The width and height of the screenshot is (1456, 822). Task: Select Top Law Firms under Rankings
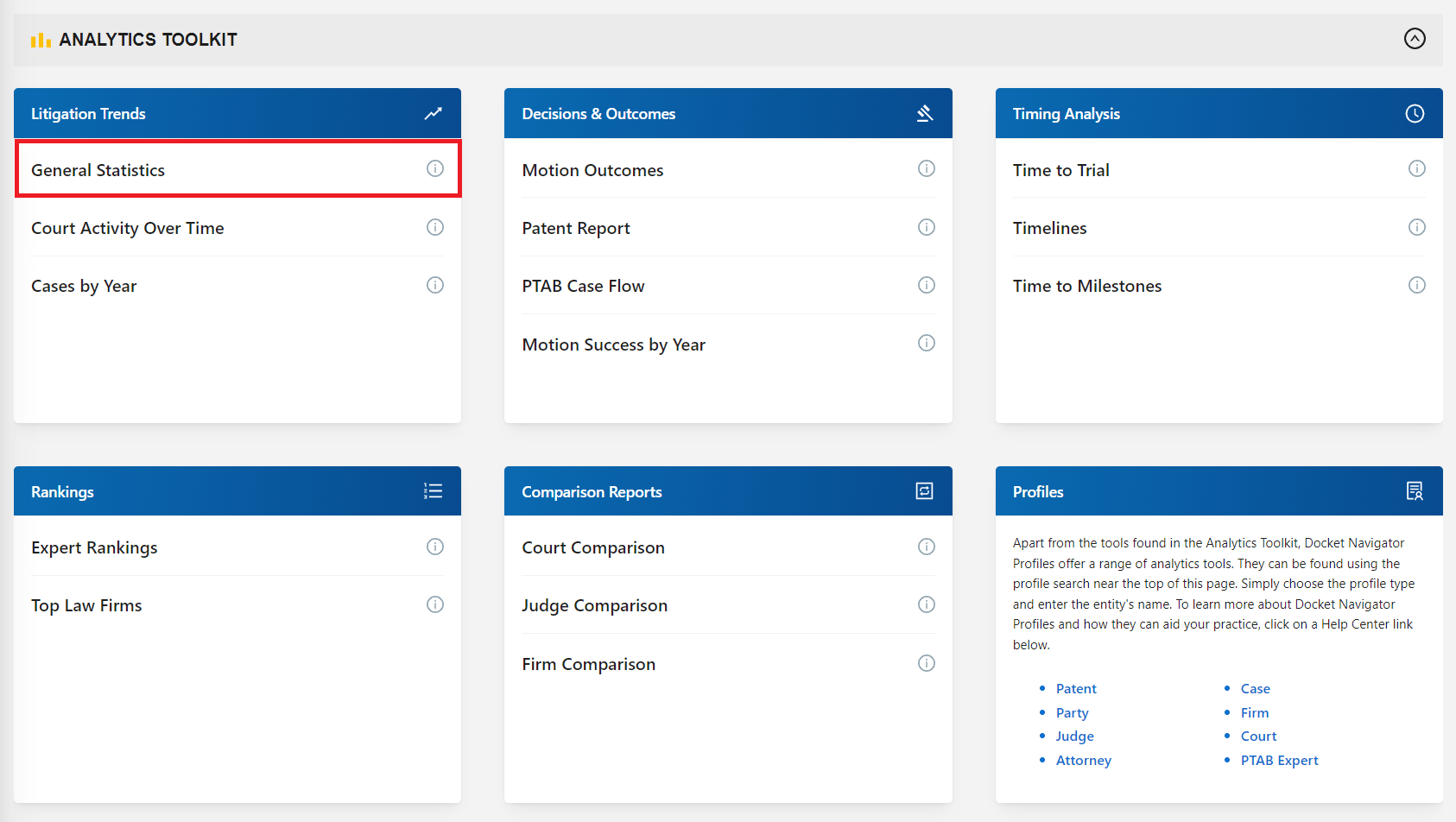click(86, 604)
